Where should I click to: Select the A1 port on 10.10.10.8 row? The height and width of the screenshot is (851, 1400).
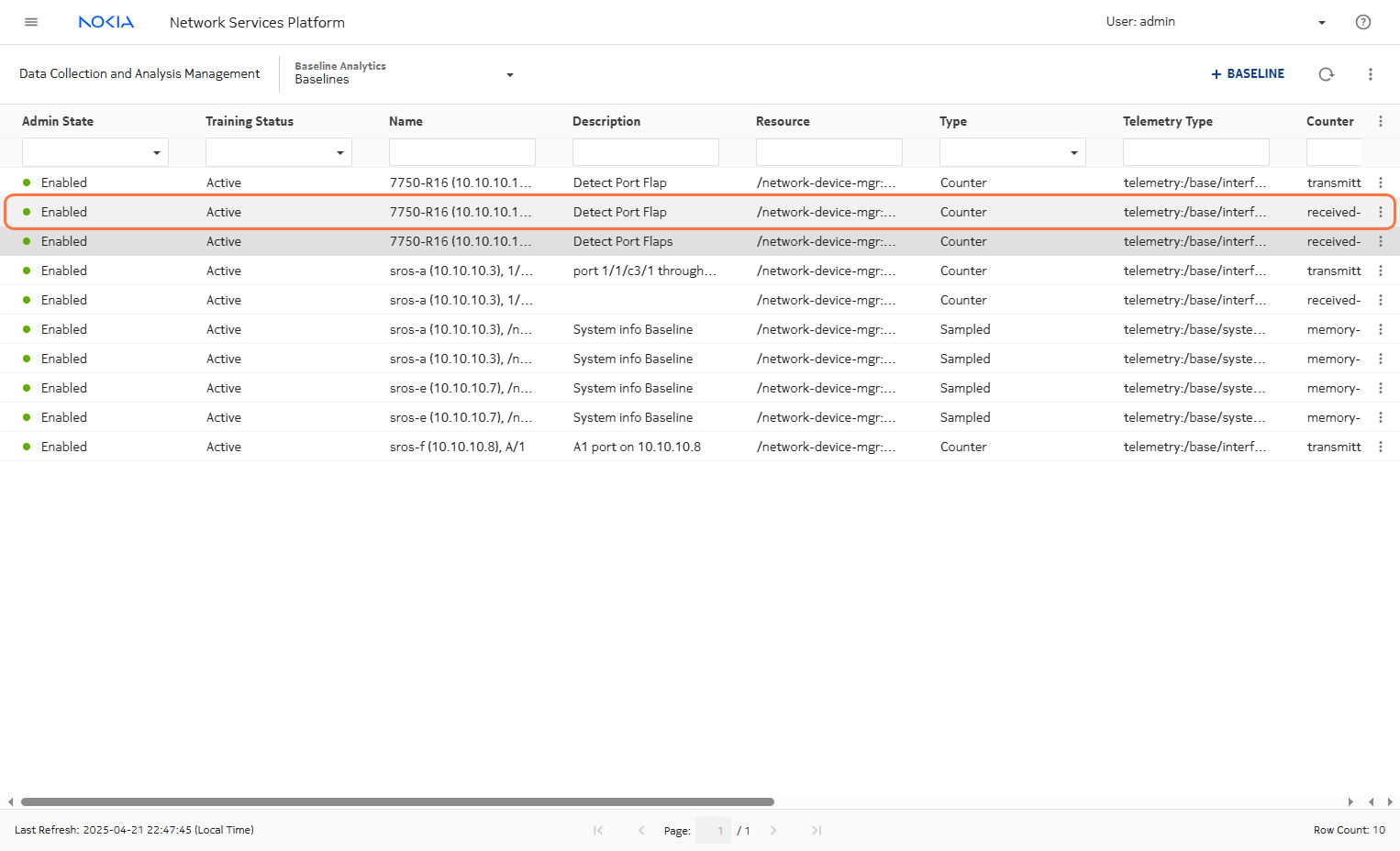(x=637, y=447)
